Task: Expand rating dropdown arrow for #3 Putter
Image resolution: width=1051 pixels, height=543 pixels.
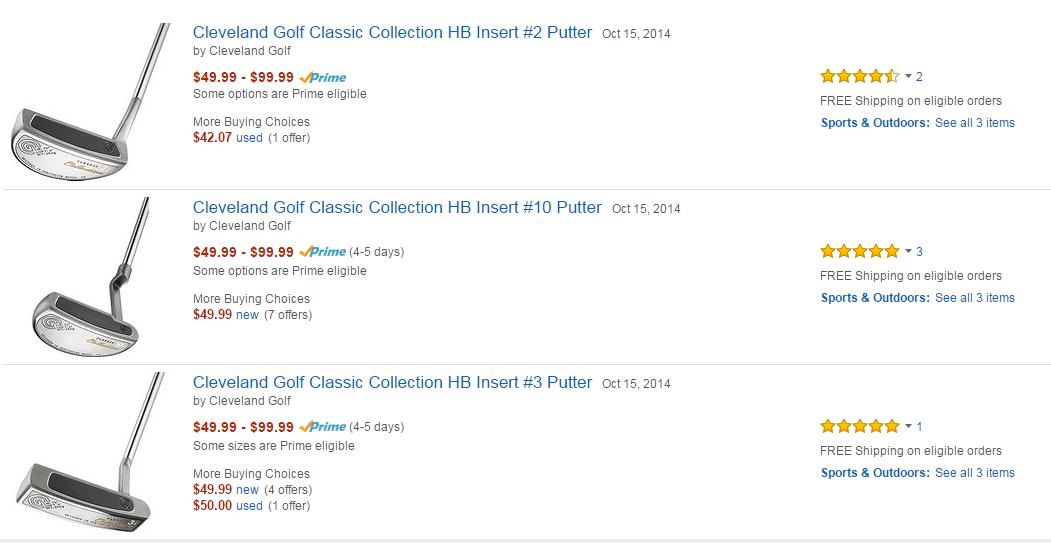Action: pos(908,427)
